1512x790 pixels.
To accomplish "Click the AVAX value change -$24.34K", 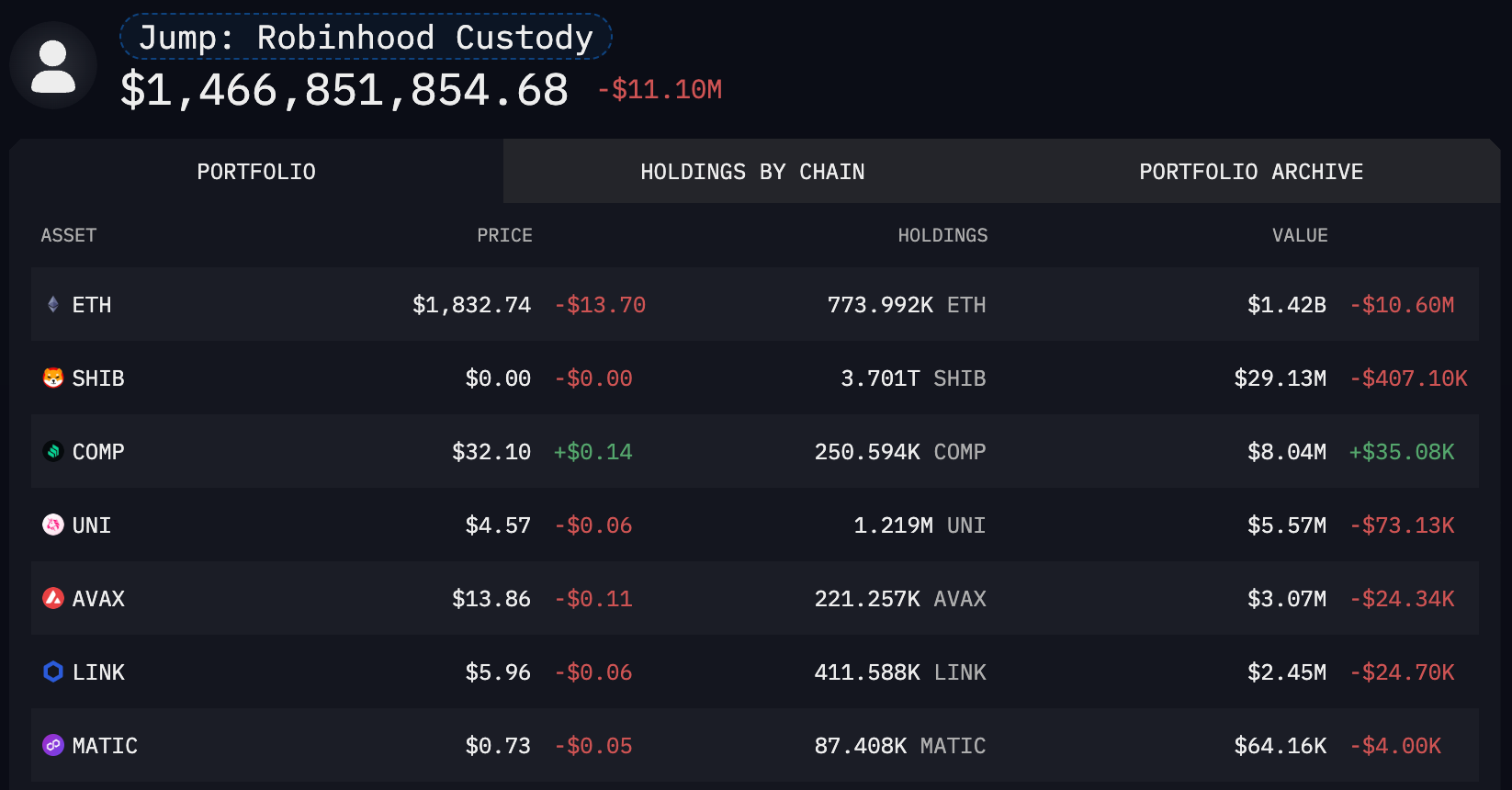I will point(1402,599).
